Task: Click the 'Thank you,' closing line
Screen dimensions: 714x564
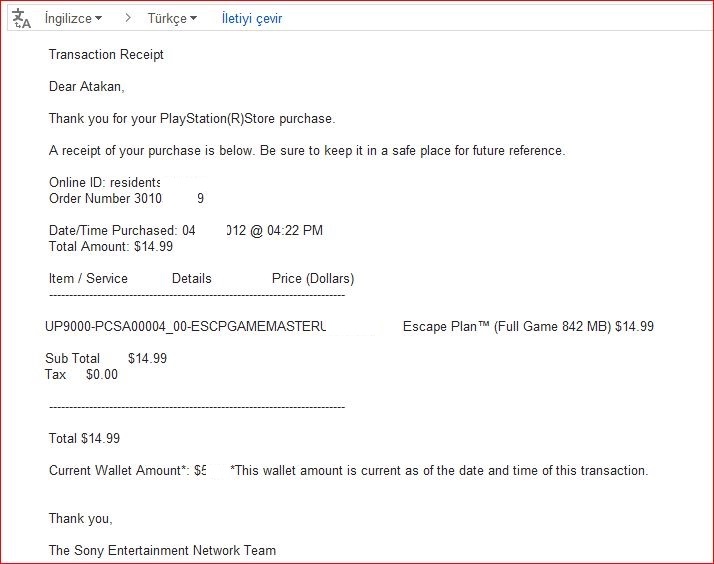Action: coord(81,518)
